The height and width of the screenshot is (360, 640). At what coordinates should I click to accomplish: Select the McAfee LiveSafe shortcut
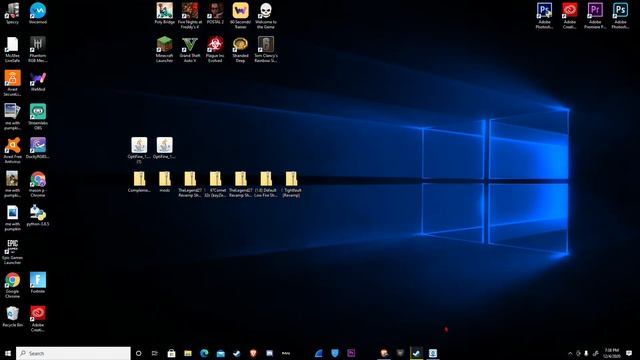click(x=12, y=49)
